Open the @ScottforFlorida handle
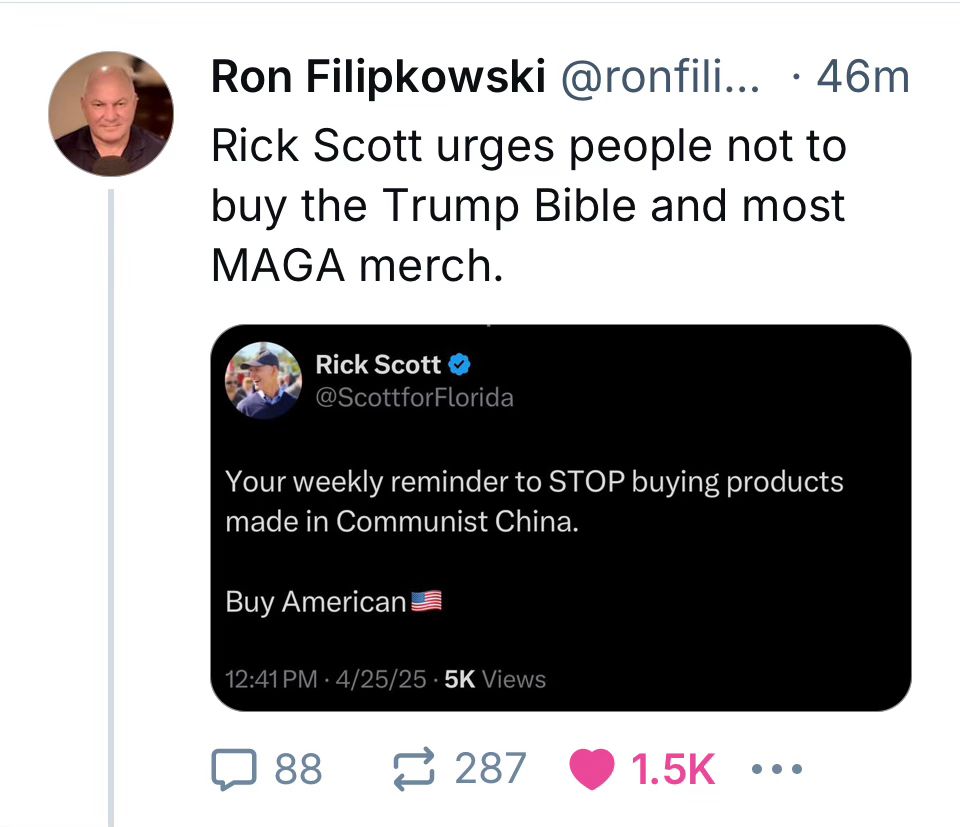This screenshot has width=960, height=827. (414, 398)
